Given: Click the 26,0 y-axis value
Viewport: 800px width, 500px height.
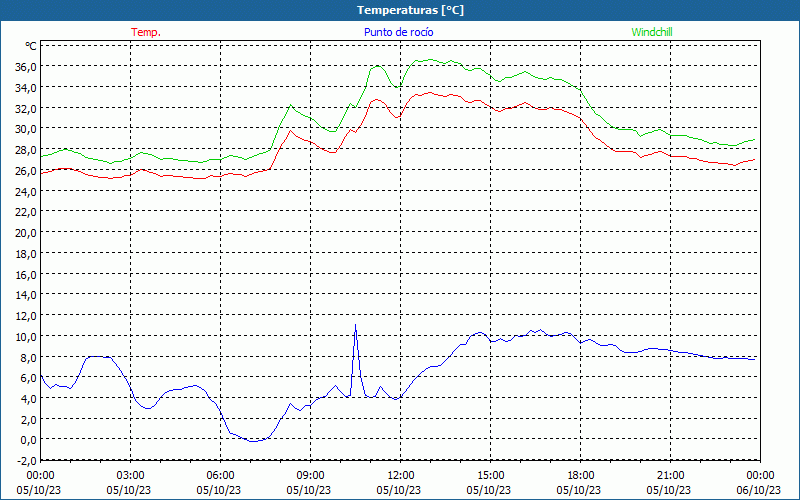Looking at the screenshot, I should click(x=26, y=170).
